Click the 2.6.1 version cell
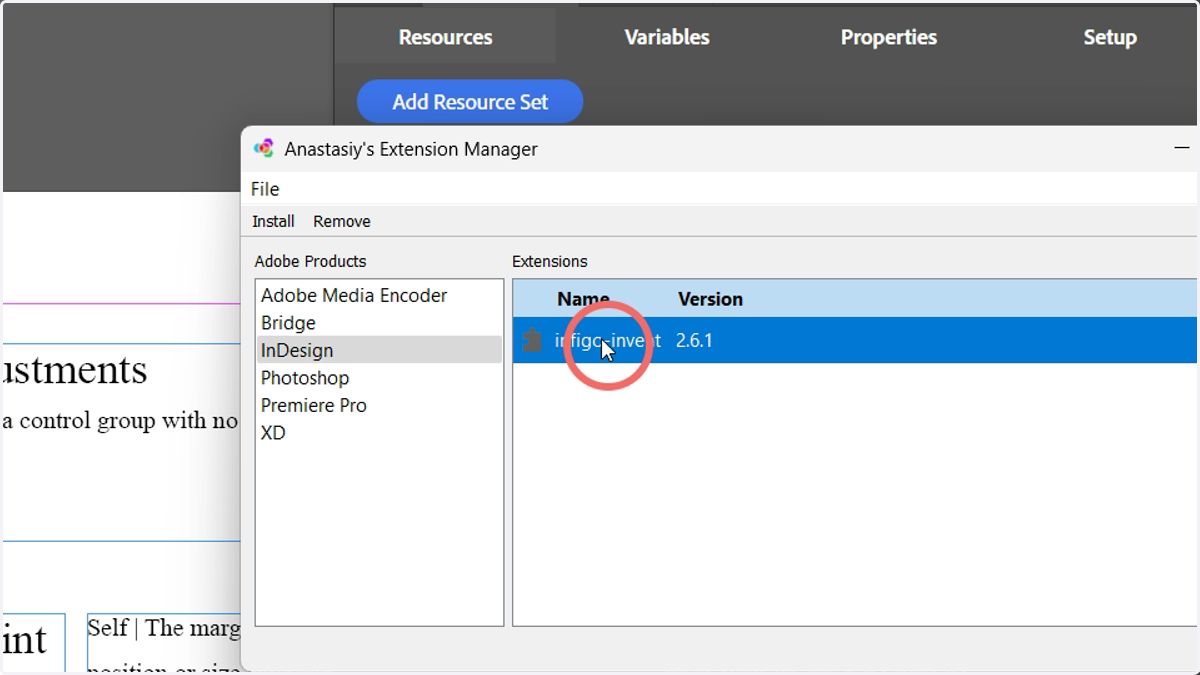This screenshot has width=1200, height=675. [694, 340]
